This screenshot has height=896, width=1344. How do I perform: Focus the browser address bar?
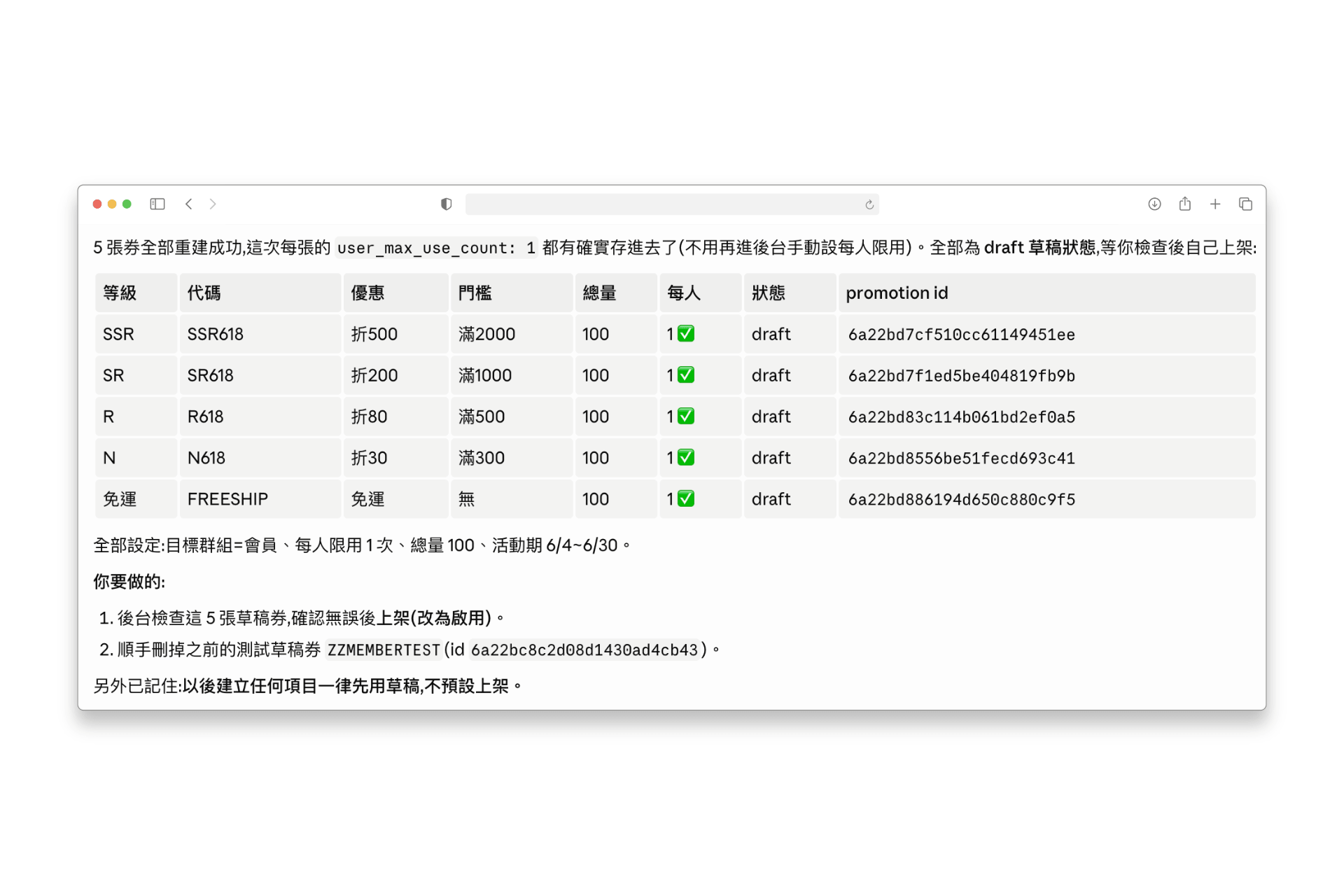click(x=672, y=204)
